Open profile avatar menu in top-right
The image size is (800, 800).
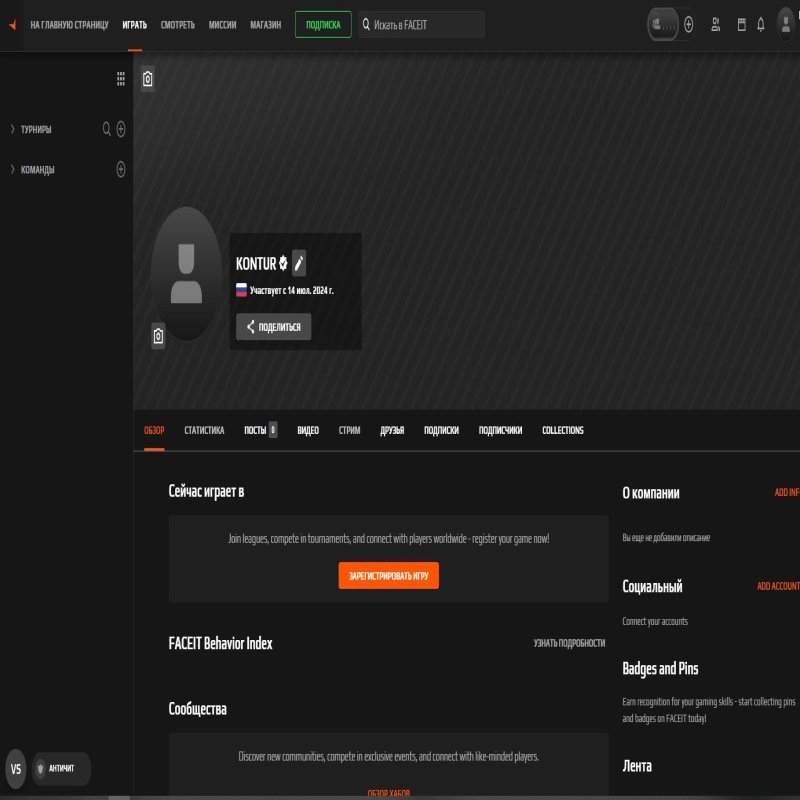point(784,24)
